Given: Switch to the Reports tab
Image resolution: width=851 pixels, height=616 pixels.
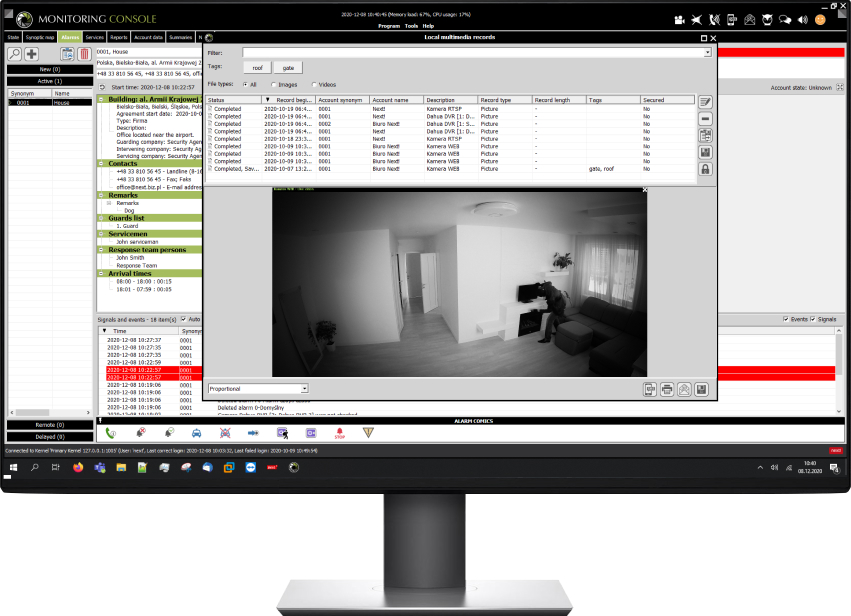Looking at the screenshot, I should pos(118,37).
